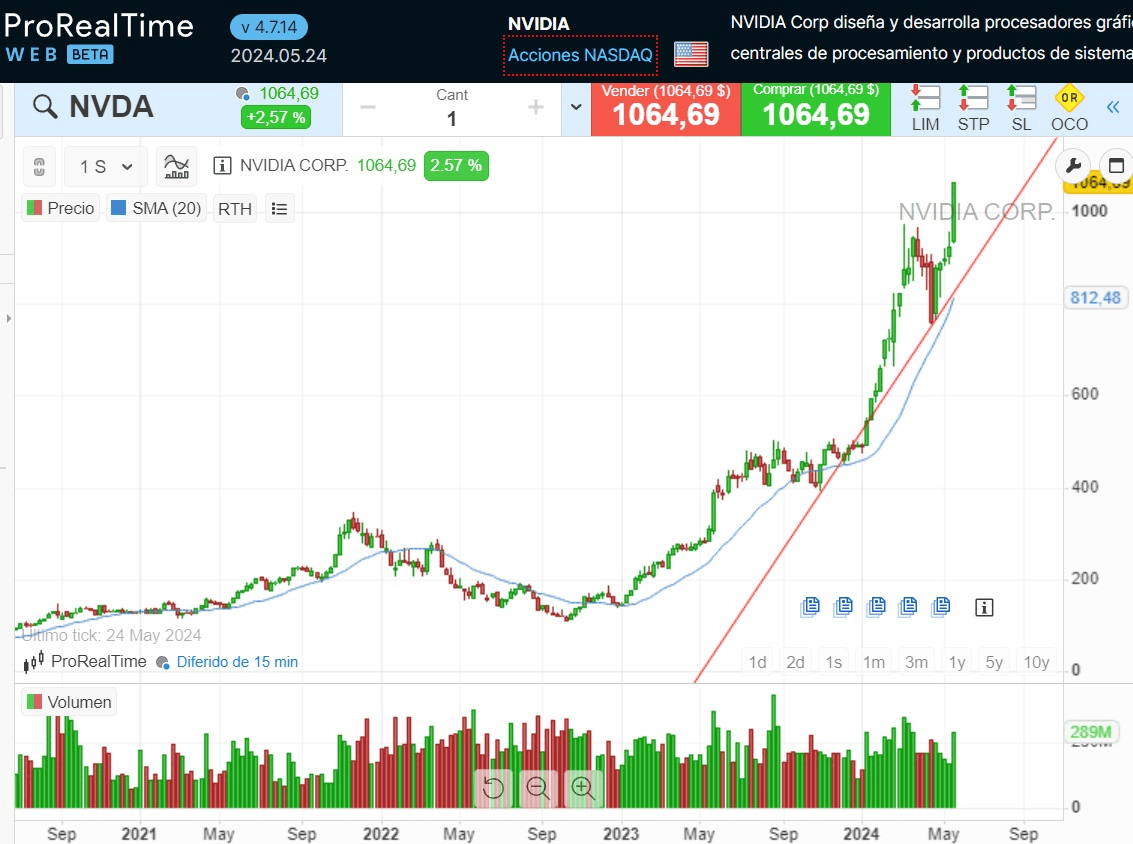Click the zoom out magnifier on chart
The width and height of the screenshot is (1133, 844).
pos(538,788)
